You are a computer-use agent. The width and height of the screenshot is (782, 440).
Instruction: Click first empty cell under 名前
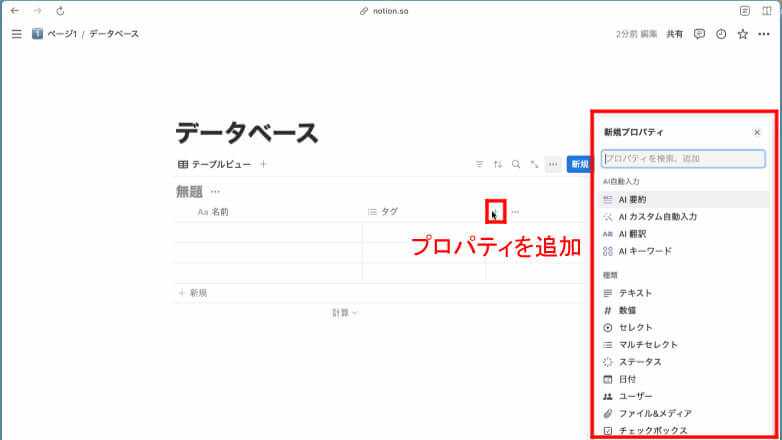tap(268, 232)
